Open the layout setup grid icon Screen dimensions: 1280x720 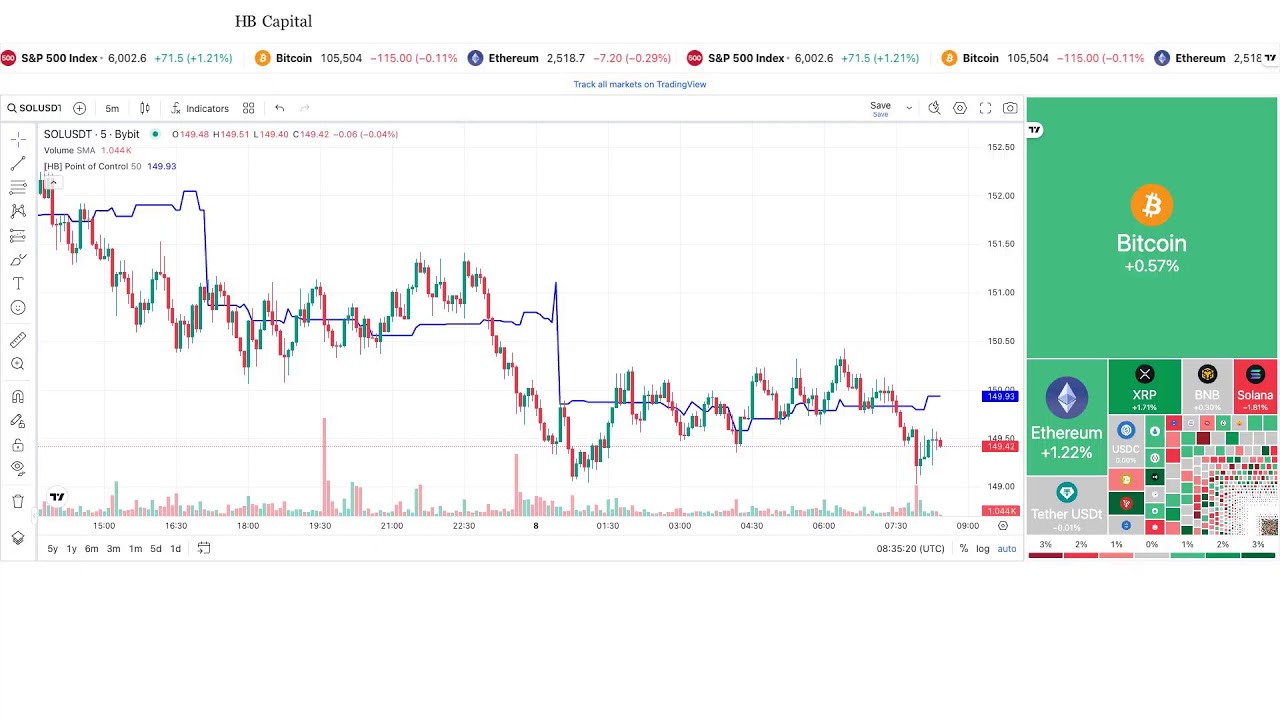[248, 108]
